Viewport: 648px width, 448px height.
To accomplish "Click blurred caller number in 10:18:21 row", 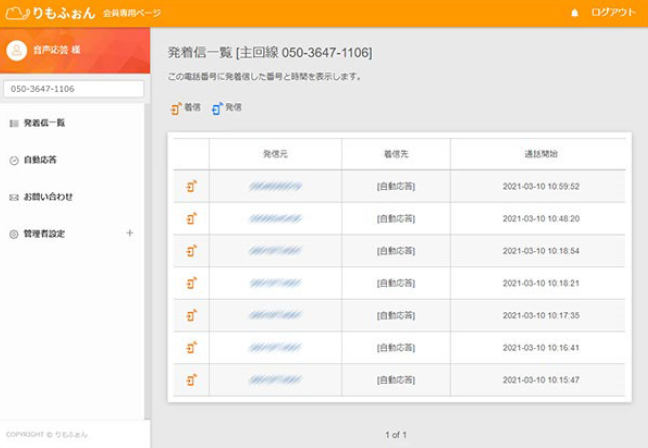I will (275, 283).
